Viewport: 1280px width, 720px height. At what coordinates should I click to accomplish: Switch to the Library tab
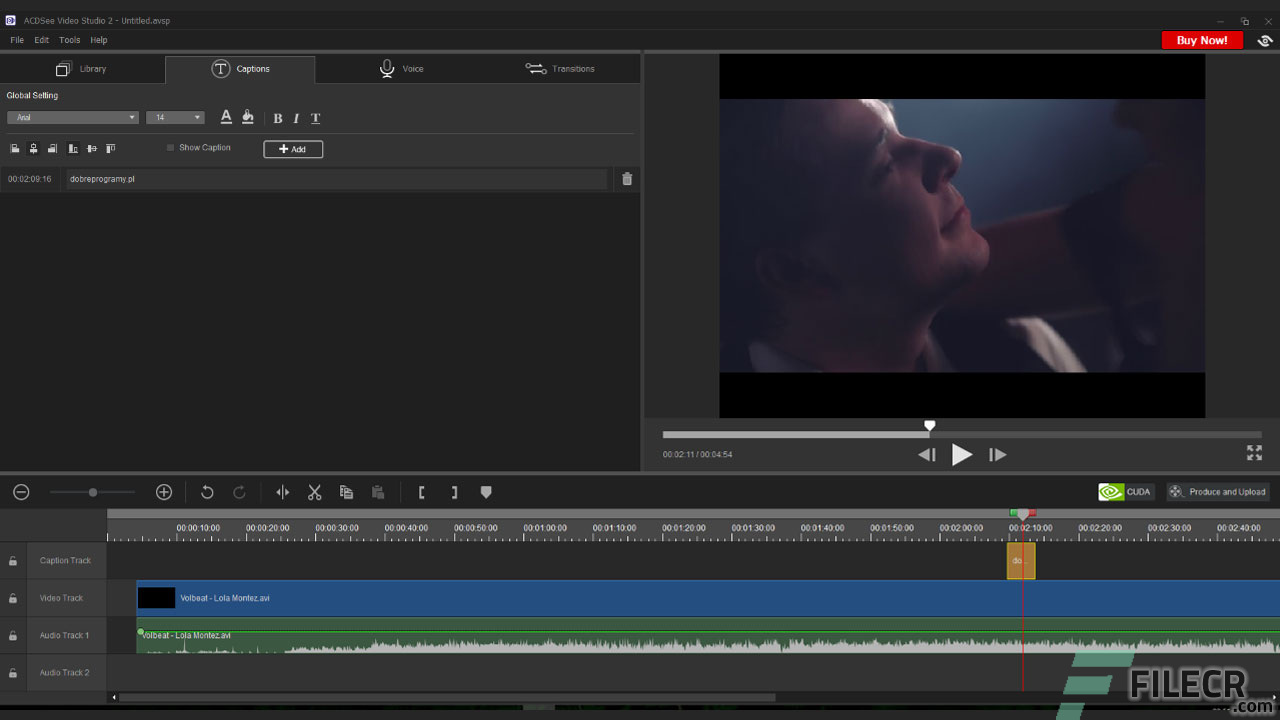pos(81,69)
